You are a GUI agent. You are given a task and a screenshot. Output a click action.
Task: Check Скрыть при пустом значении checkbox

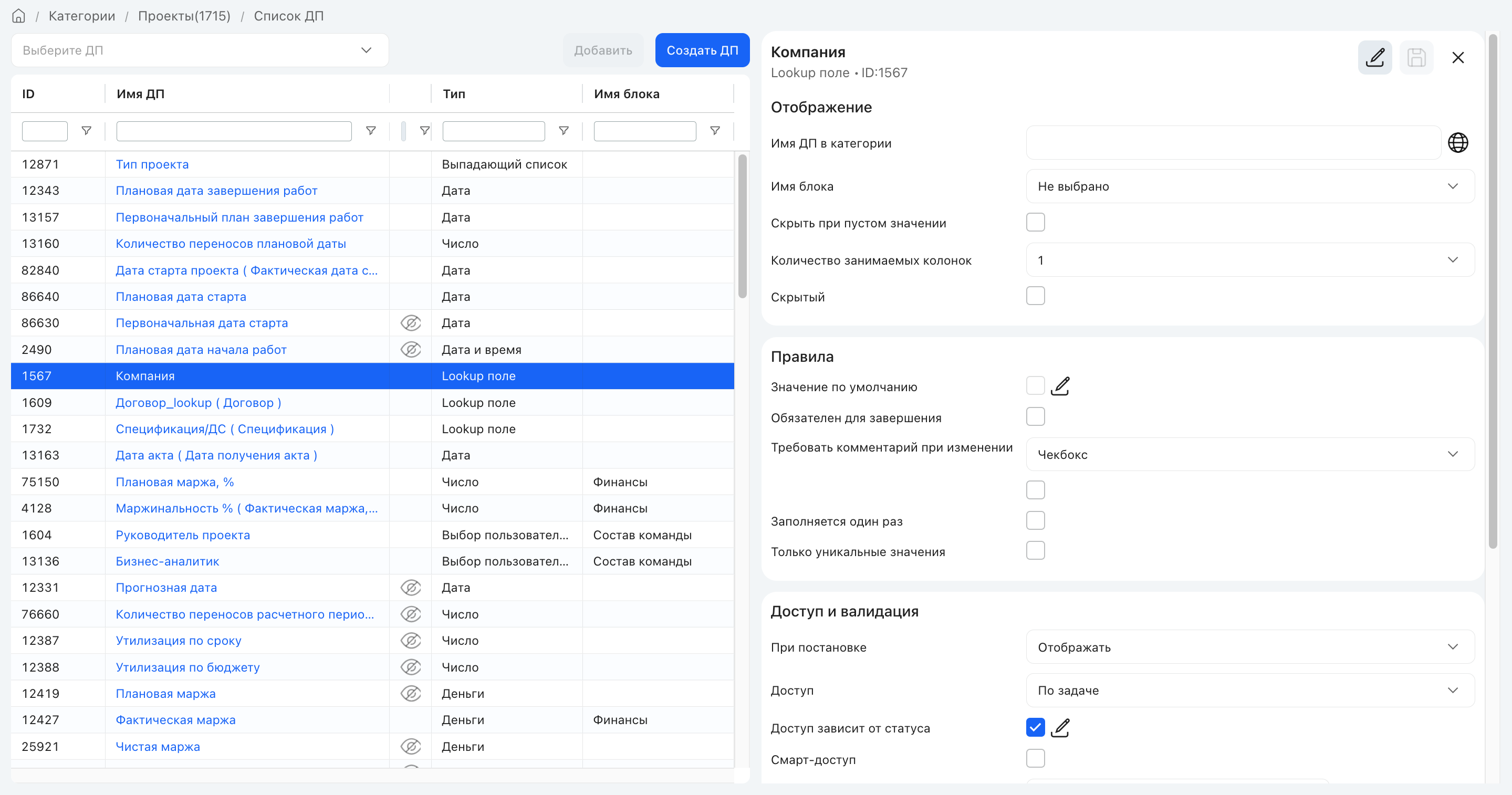[1035, 222]
